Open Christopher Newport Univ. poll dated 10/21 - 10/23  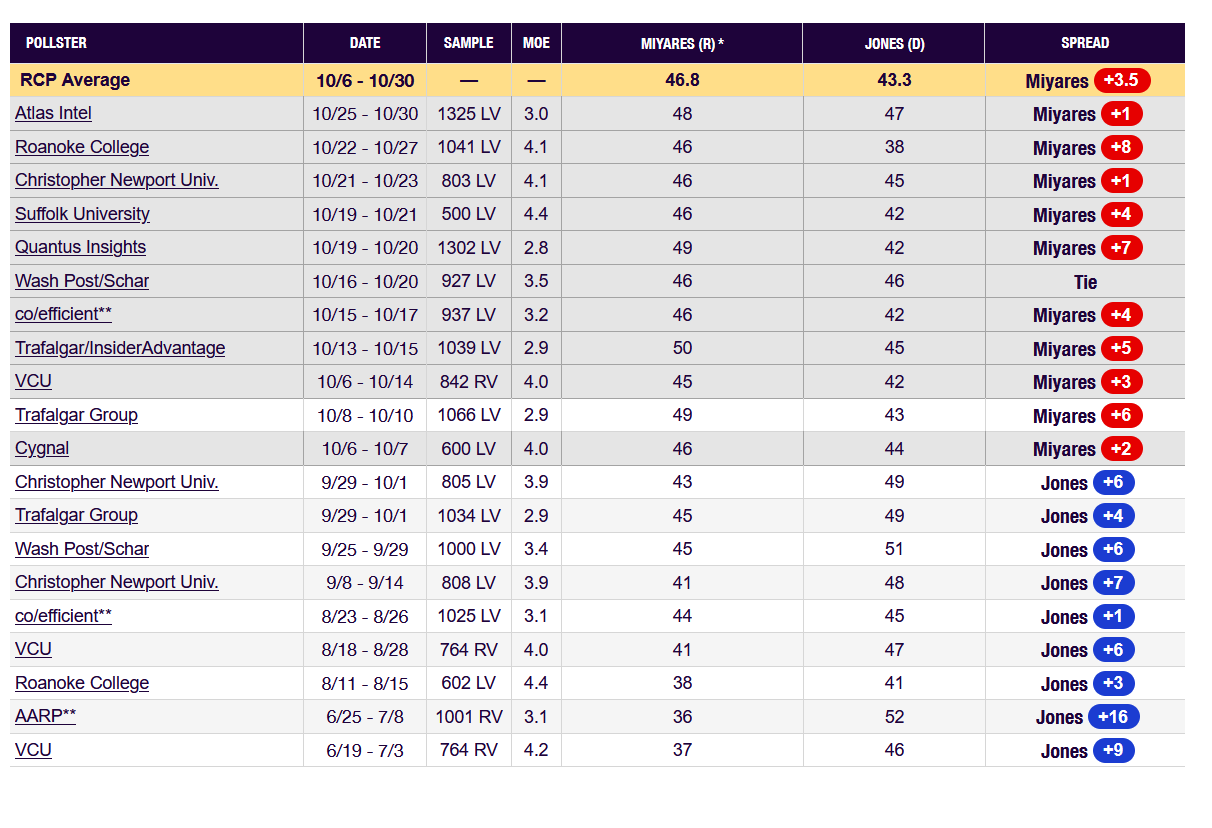(x=116, y=181)
